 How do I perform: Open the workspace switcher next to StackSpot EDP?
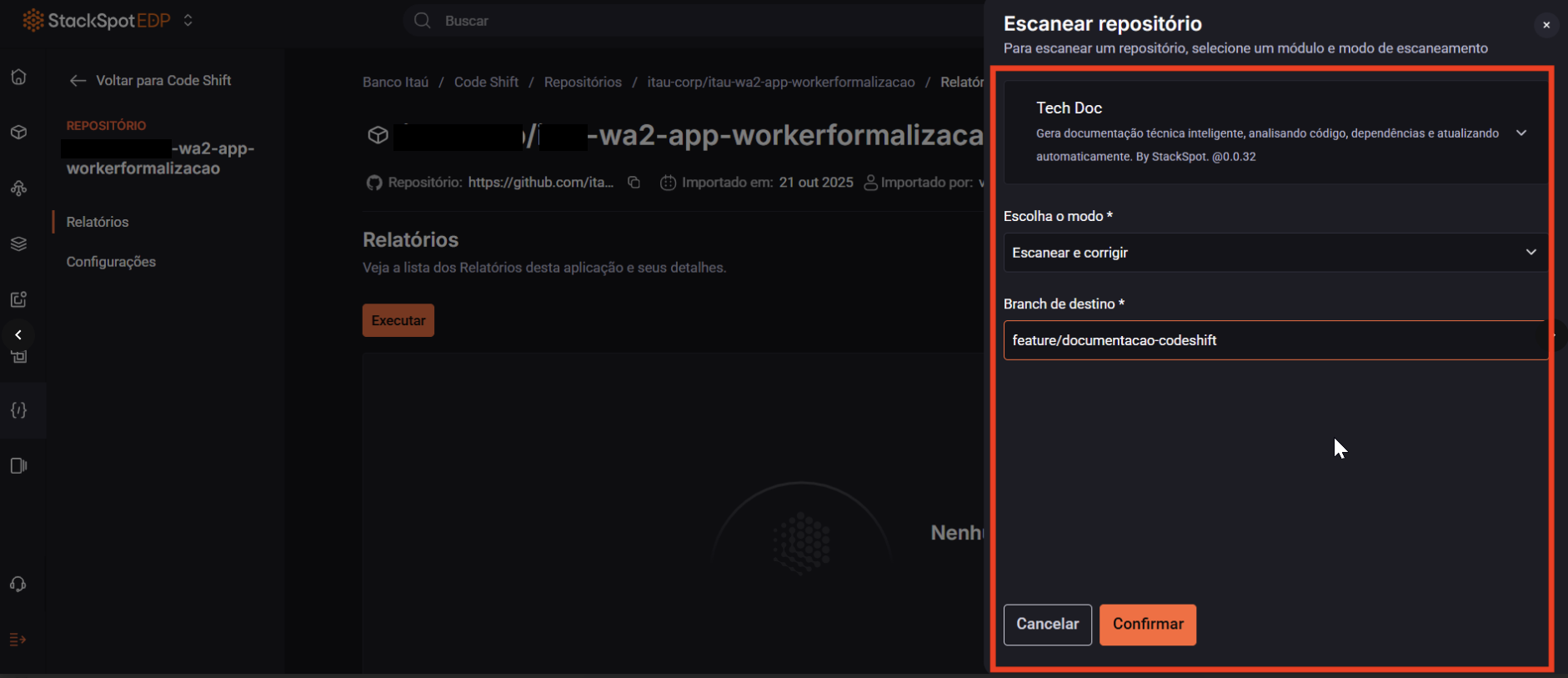pos(188,21)
